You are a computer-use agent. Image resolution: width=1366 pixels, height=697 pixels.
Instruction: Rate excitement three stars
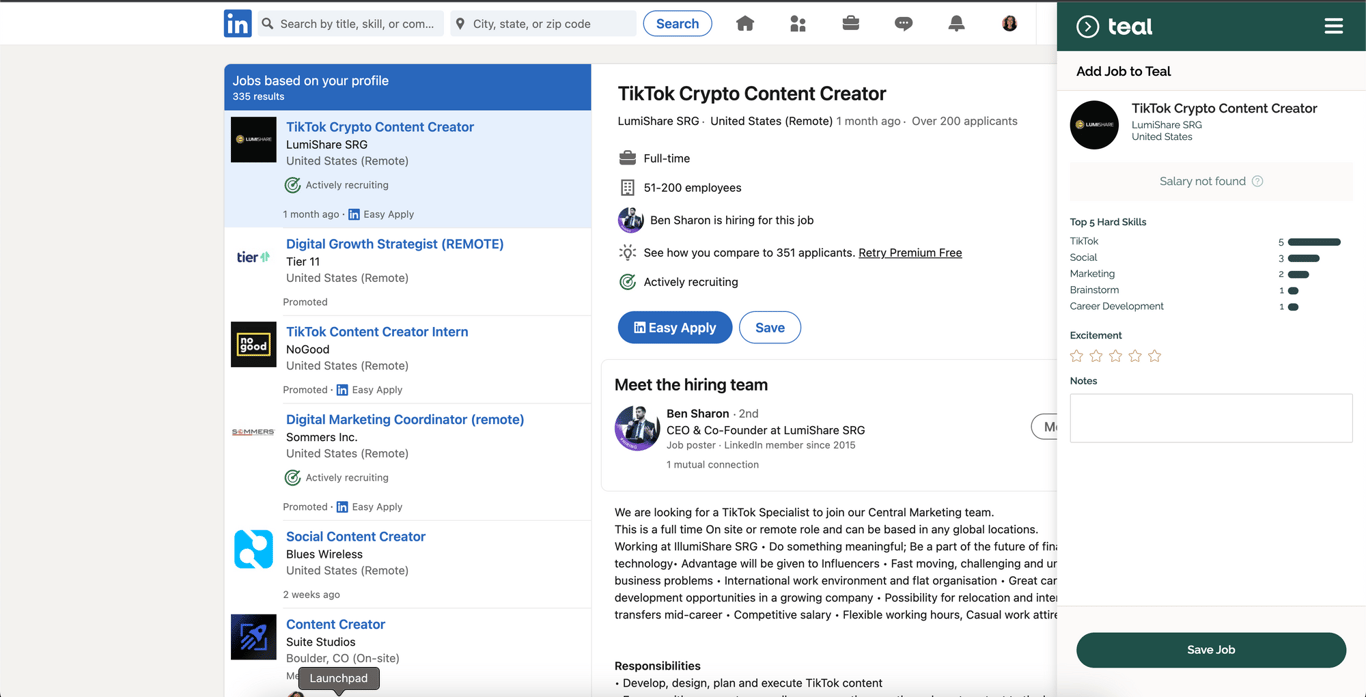pos(1116,356)
